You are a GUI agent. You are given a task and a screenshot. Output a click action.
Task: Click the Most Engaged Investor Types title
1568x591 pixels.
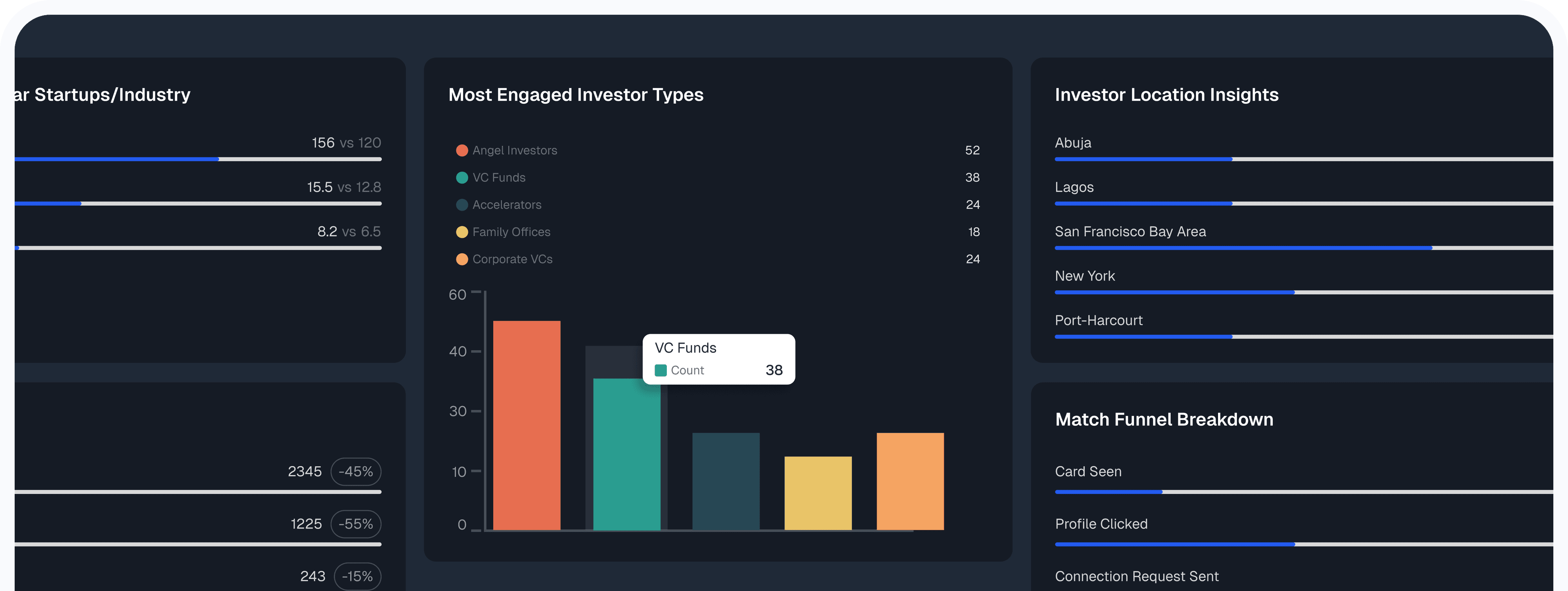click(575, 95)
